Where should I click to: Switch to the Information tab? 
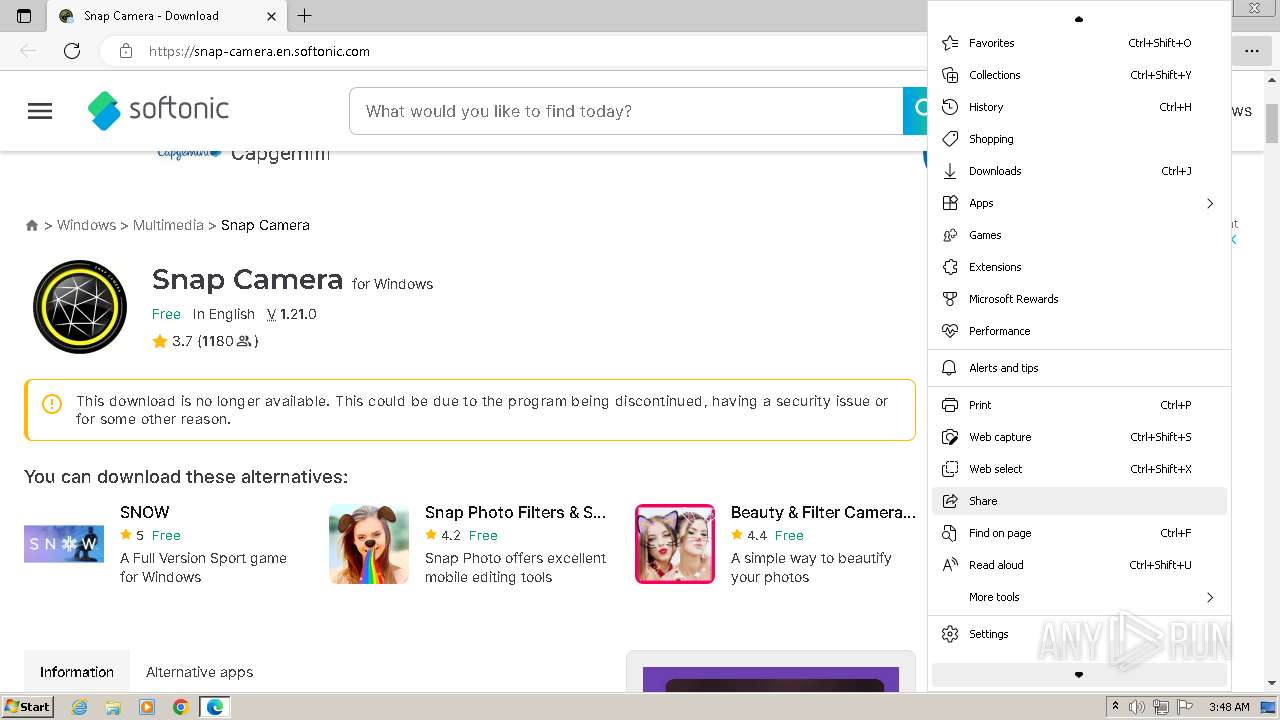(x=77, y=672)
